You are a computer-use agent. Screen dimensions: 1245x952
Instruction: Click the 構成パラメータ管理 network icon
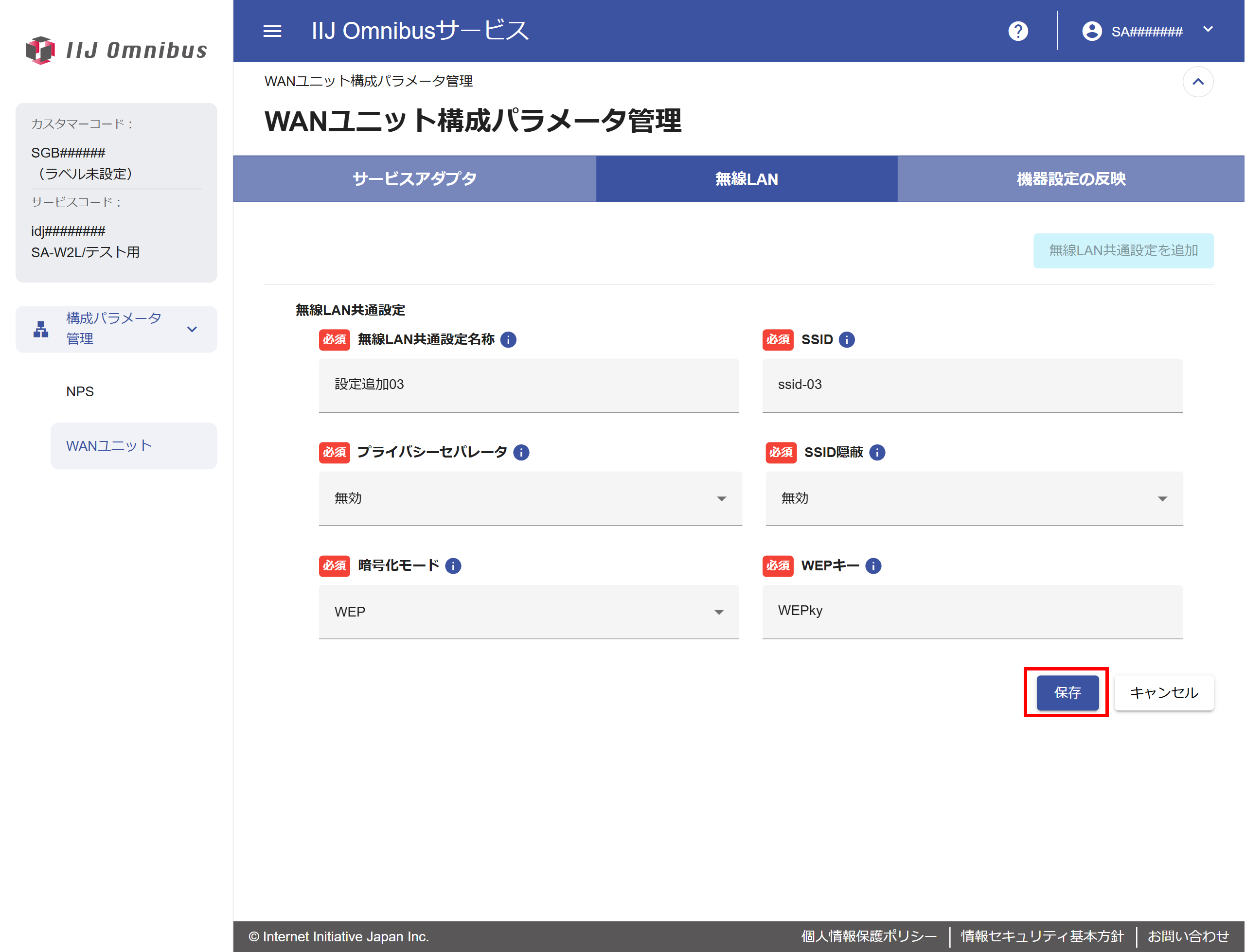[x=41, y=329]
